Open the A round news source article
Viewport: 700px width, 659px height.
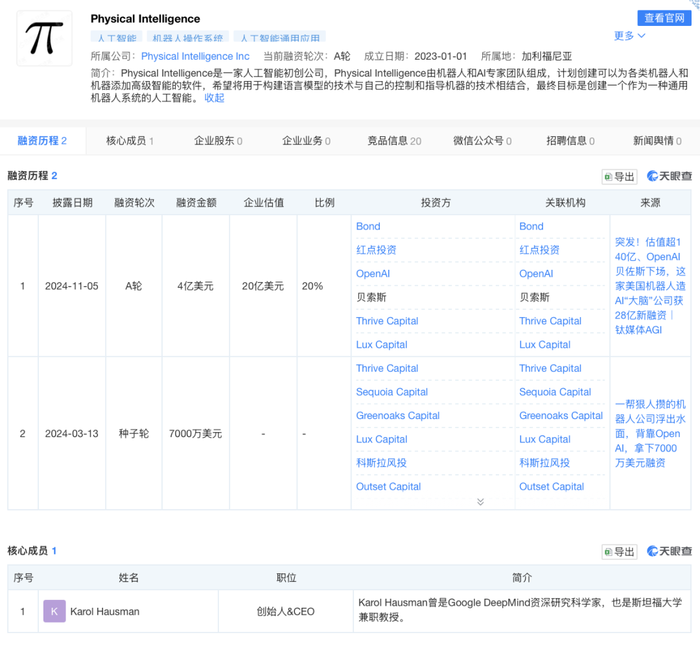(650, 286)
